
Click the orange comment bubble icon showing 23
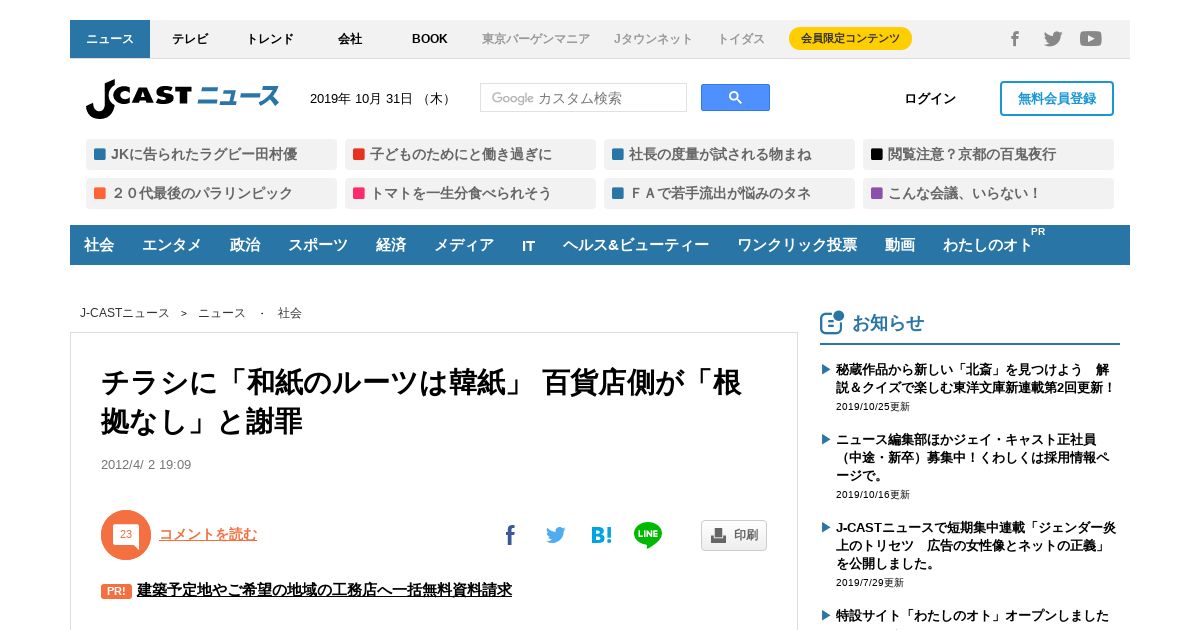126,535
